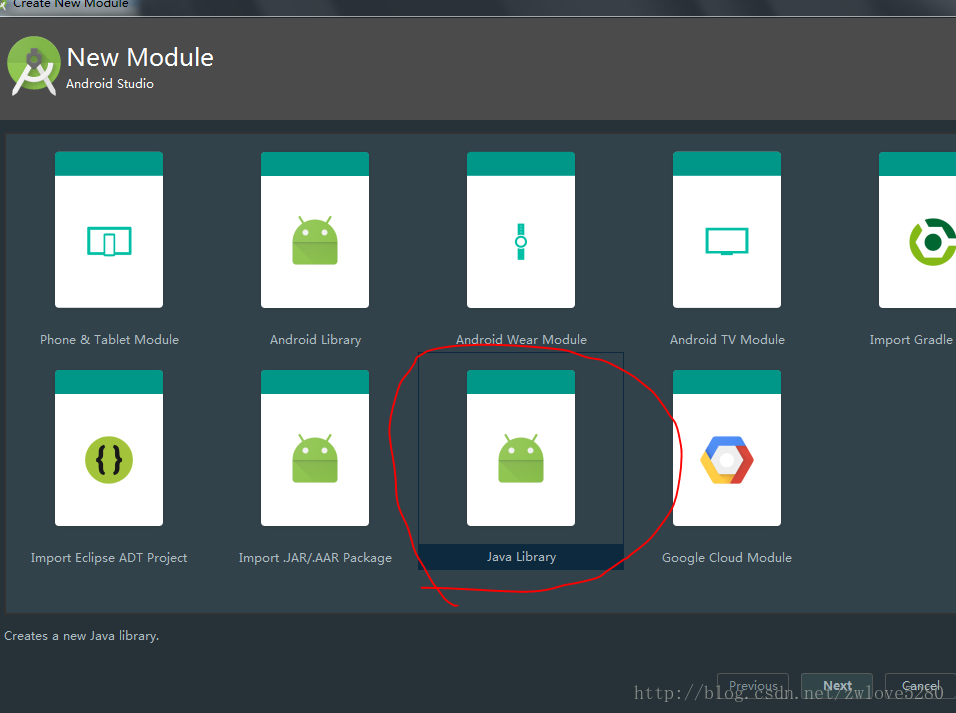Choose Import .JAR/.AAR Package android icon
956x713 pixels.
coord(315,459)
